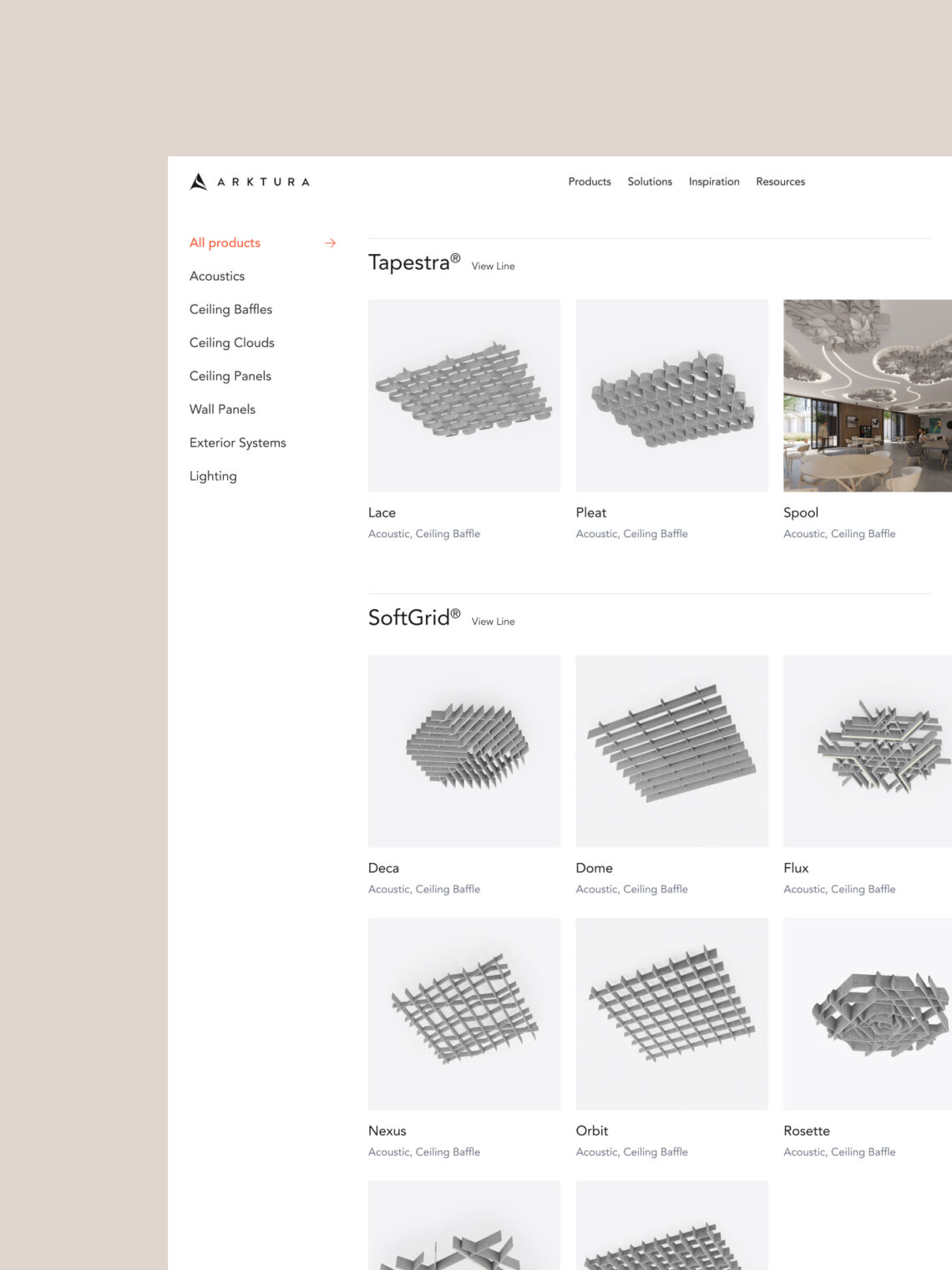This screenshot has height=1270, width=952.
Task: Open the Deca product thumbnail
Action: pyautogui.click(x=464, y=751)
